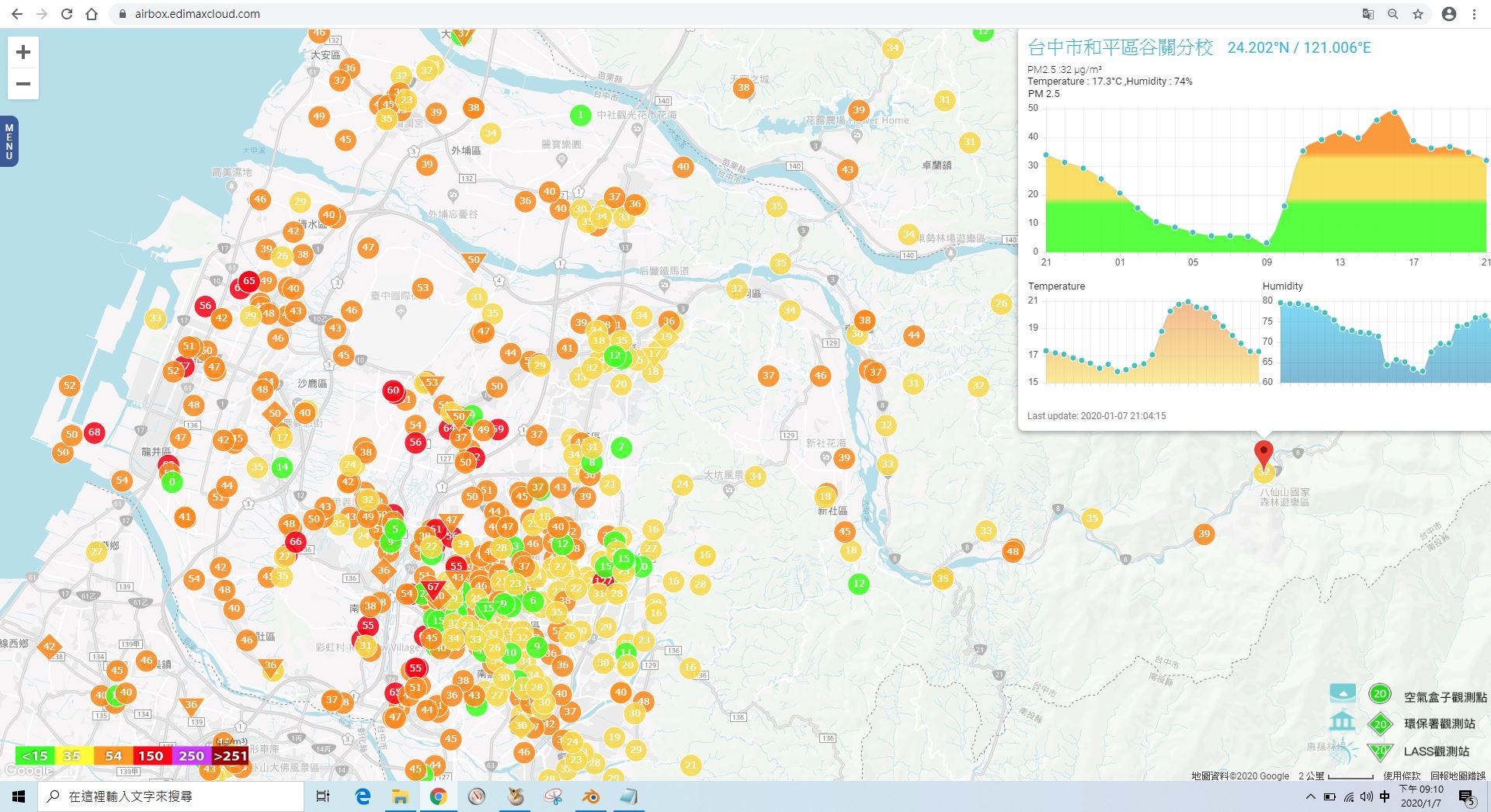
Task: Toggle AirBox observation points layer icon
Action: pyautogui.click(x=1343, y=693)
